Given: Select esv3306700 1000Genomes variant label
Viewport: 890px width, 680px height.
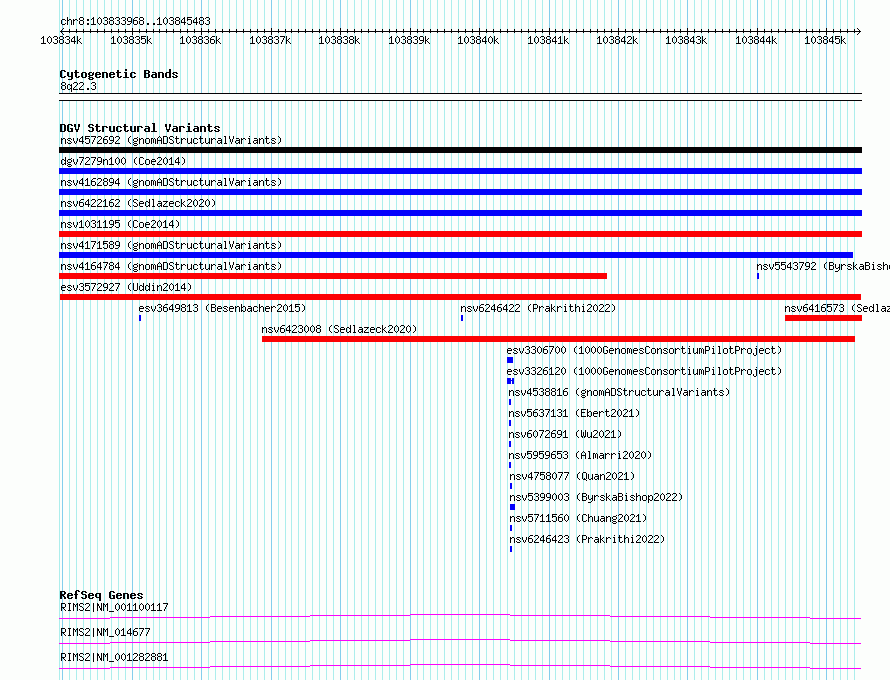Looking at the screenshot, I should tap(644, 350).
